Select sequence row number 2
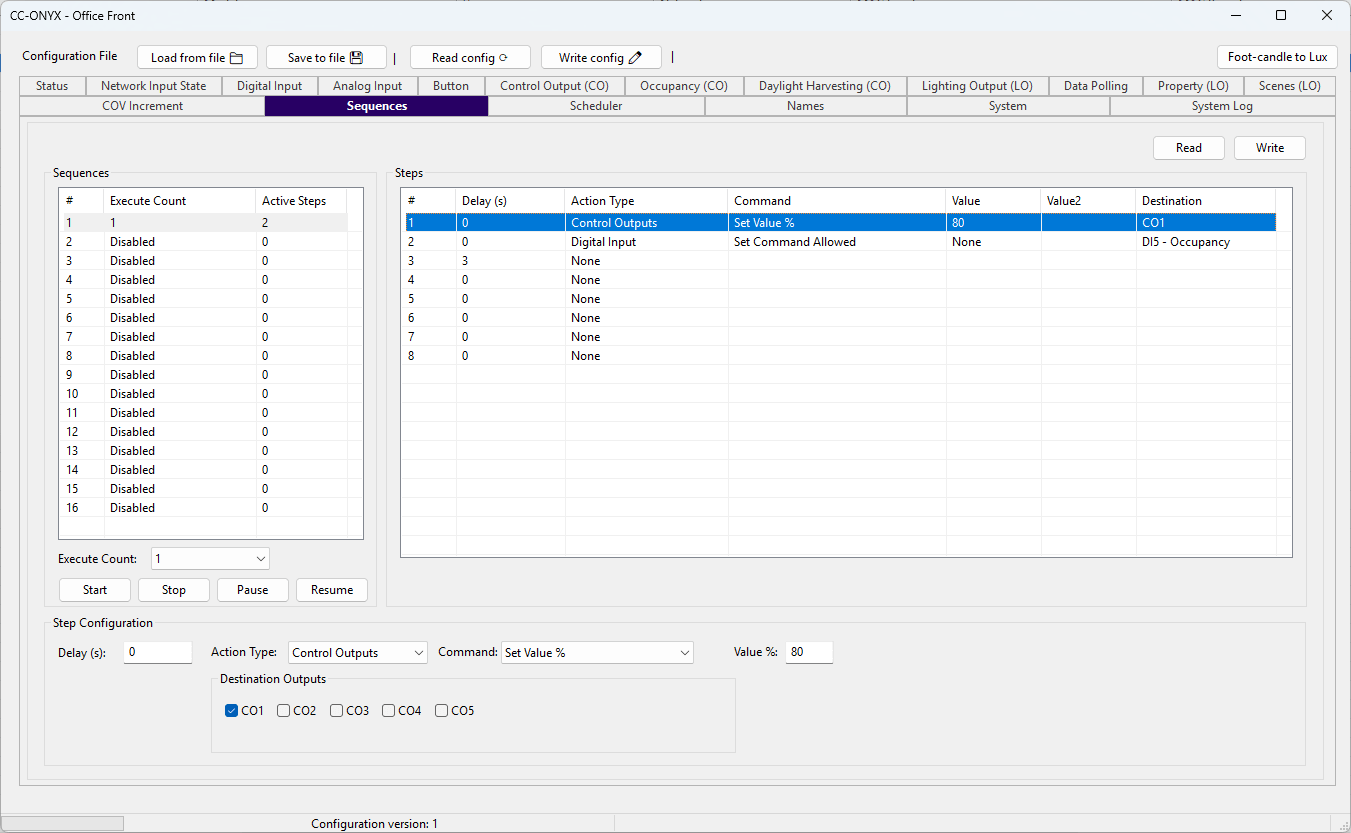This screenshot has height=833, width=1351. [x=203, y=242]
